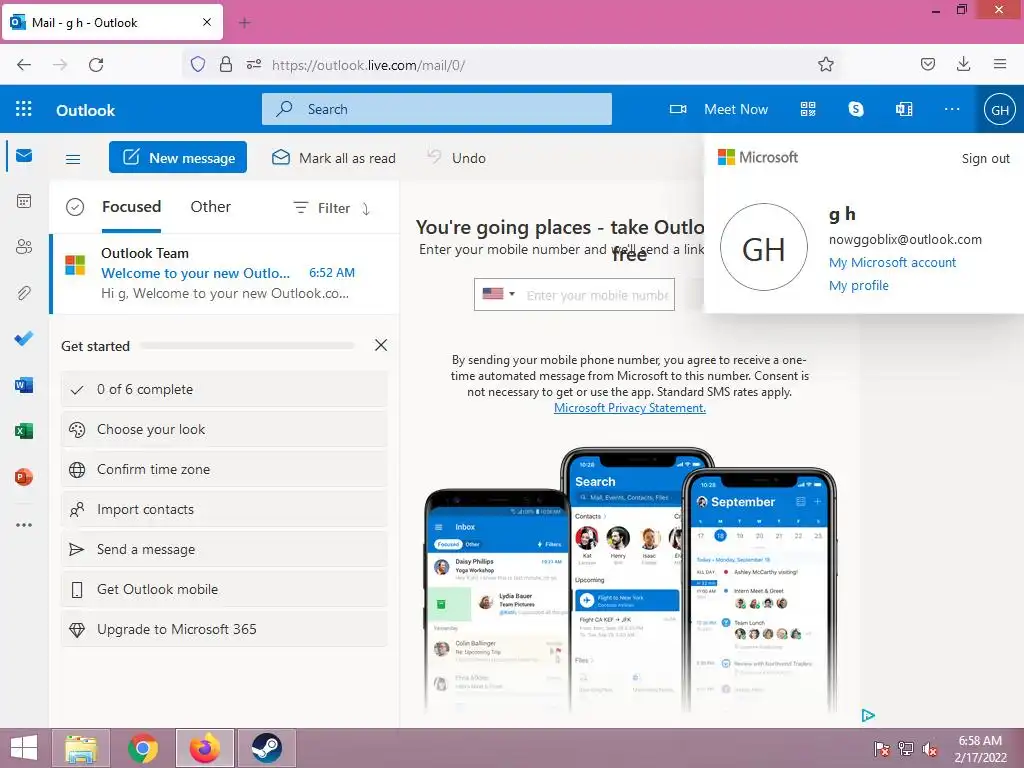The image size is (1024, 768).
Task: Open Calendar in the left rail
Action: (24, 201)
